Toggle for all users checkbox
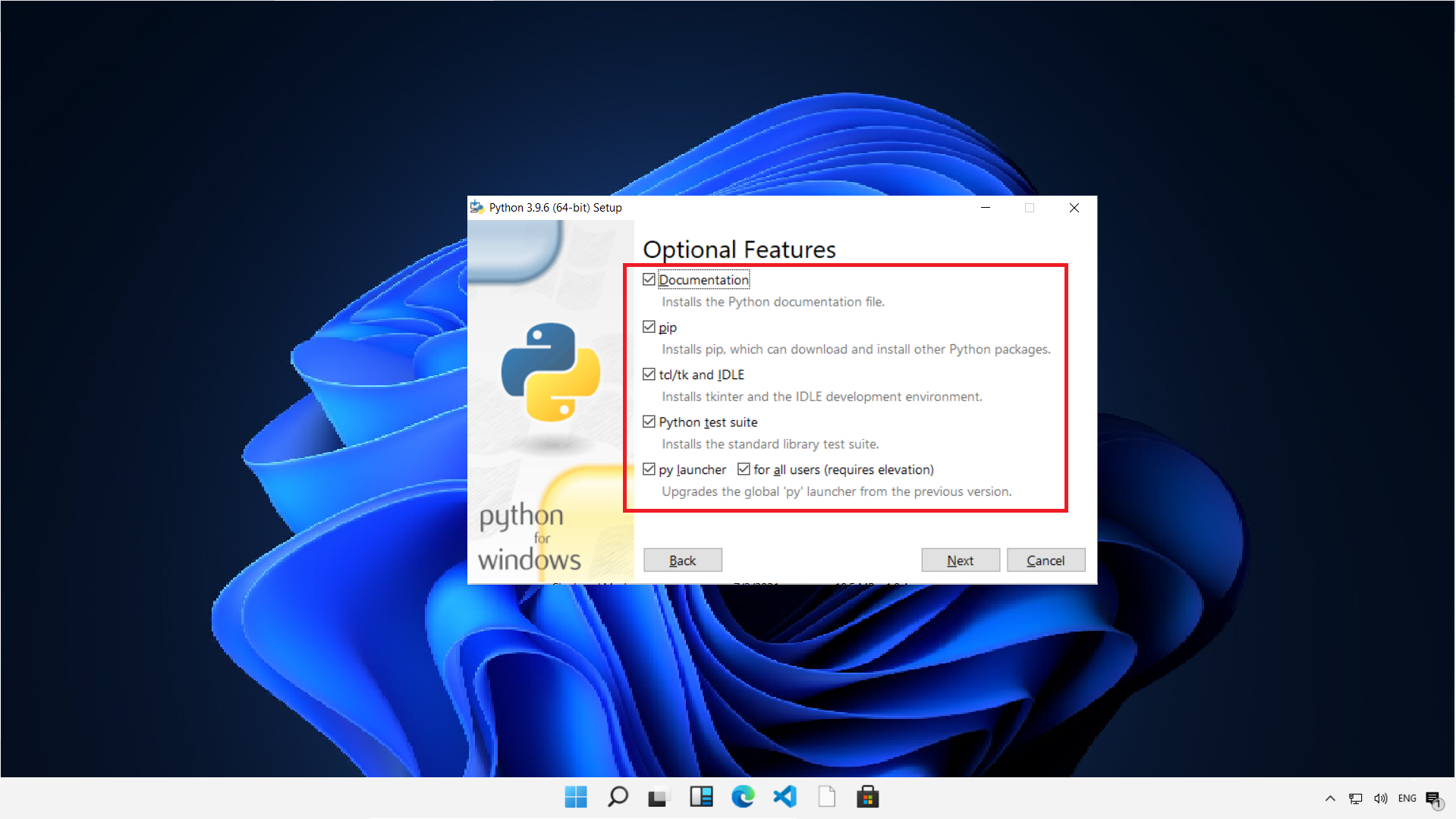 tap(744, 469)
